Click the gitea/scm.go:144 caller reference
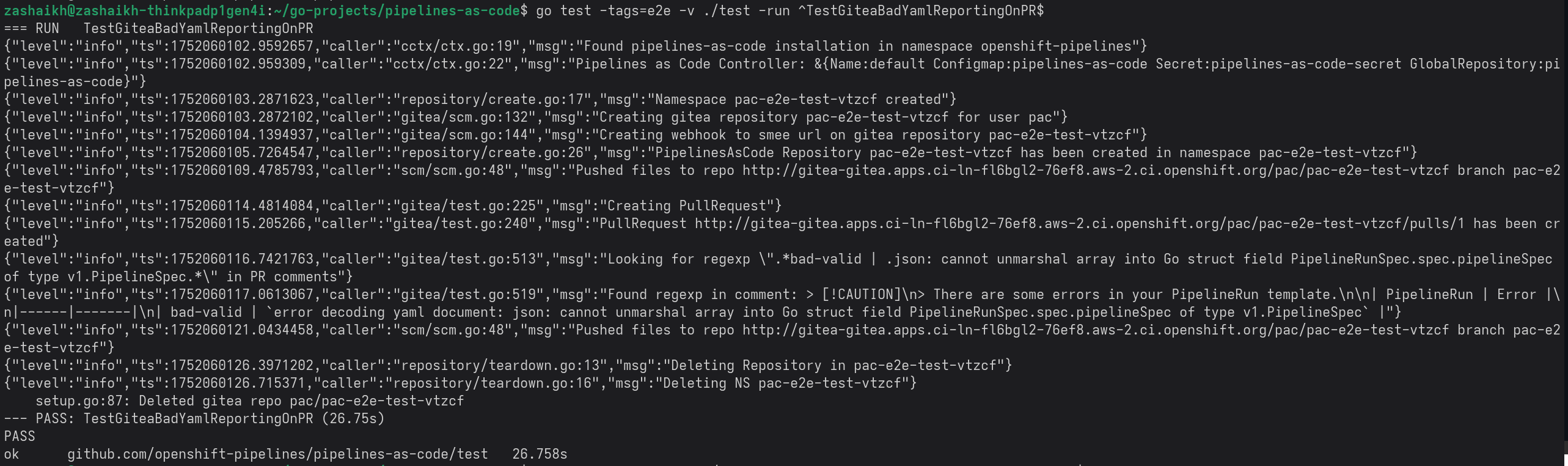 463,135
